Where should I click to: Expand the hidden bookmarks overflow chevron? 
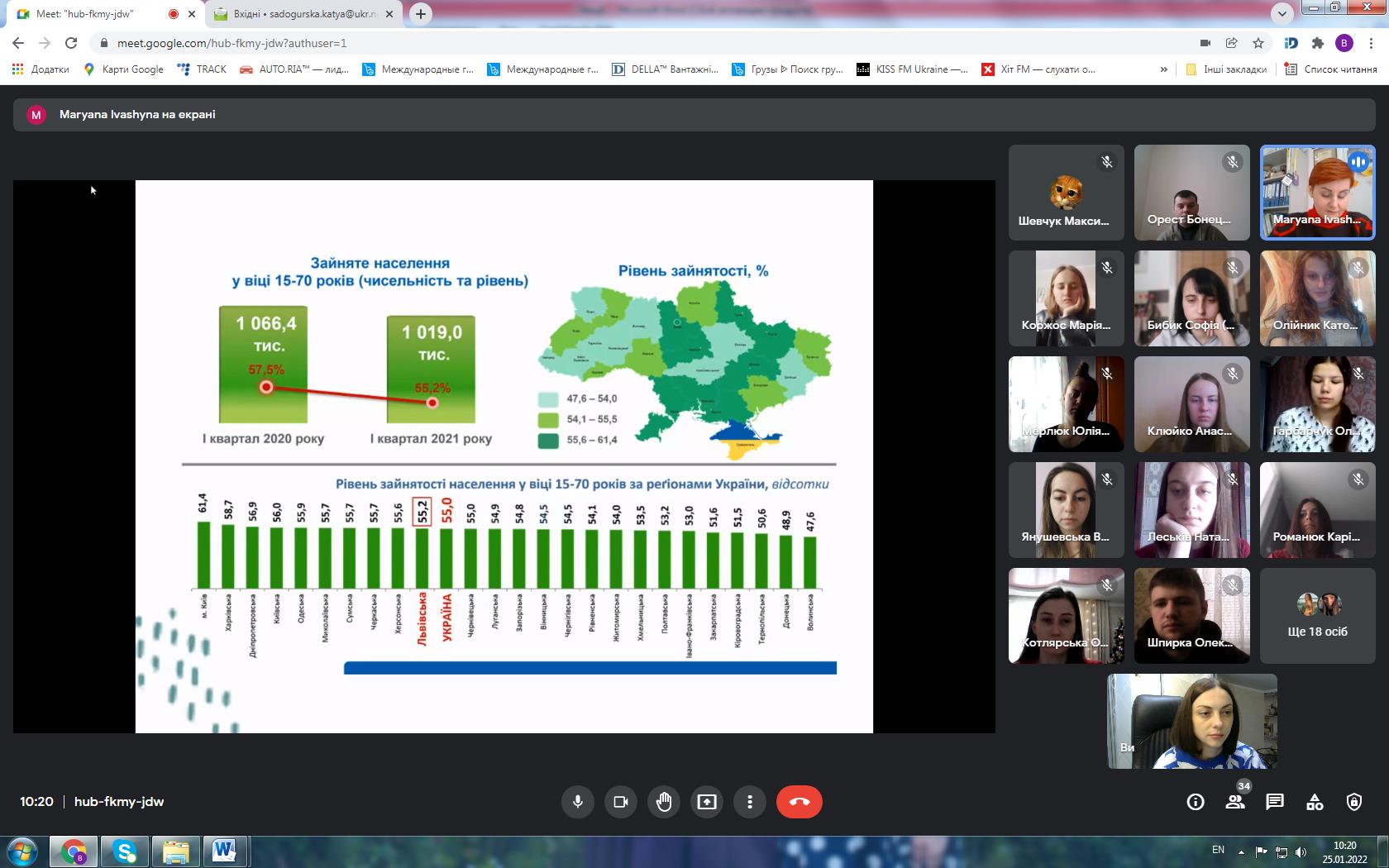point(1164,69)
